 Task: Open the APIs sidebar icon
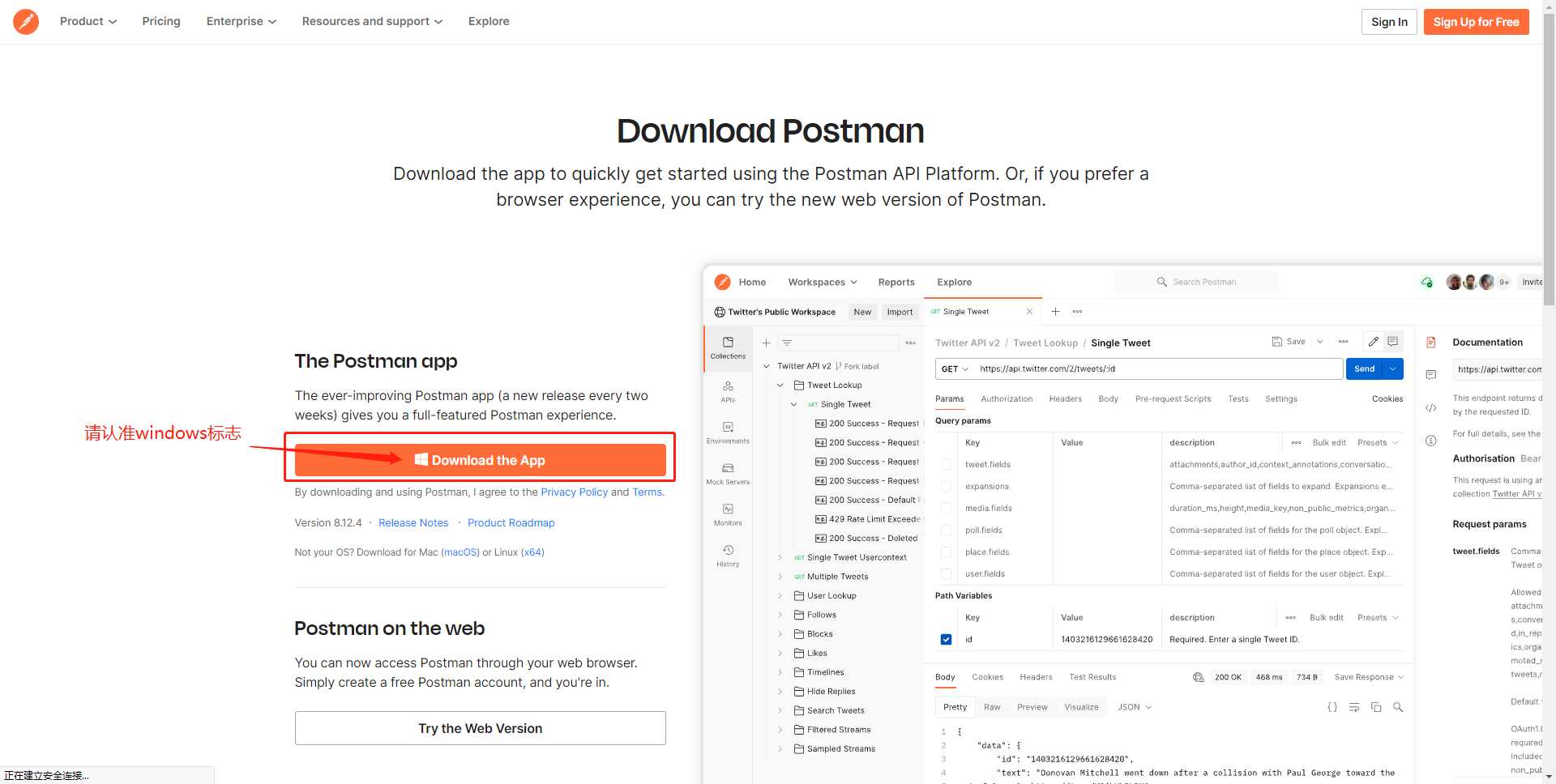[728, 391]
